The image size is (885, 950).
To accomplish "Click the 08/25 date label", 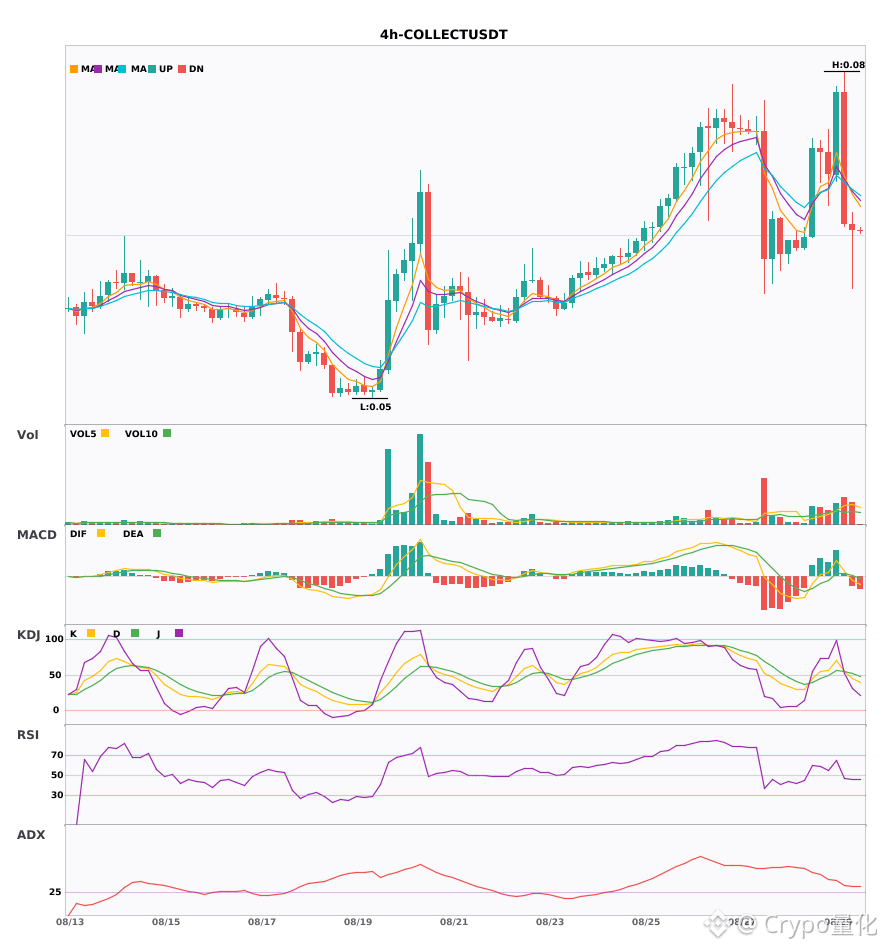I will [x=646, y=922].
